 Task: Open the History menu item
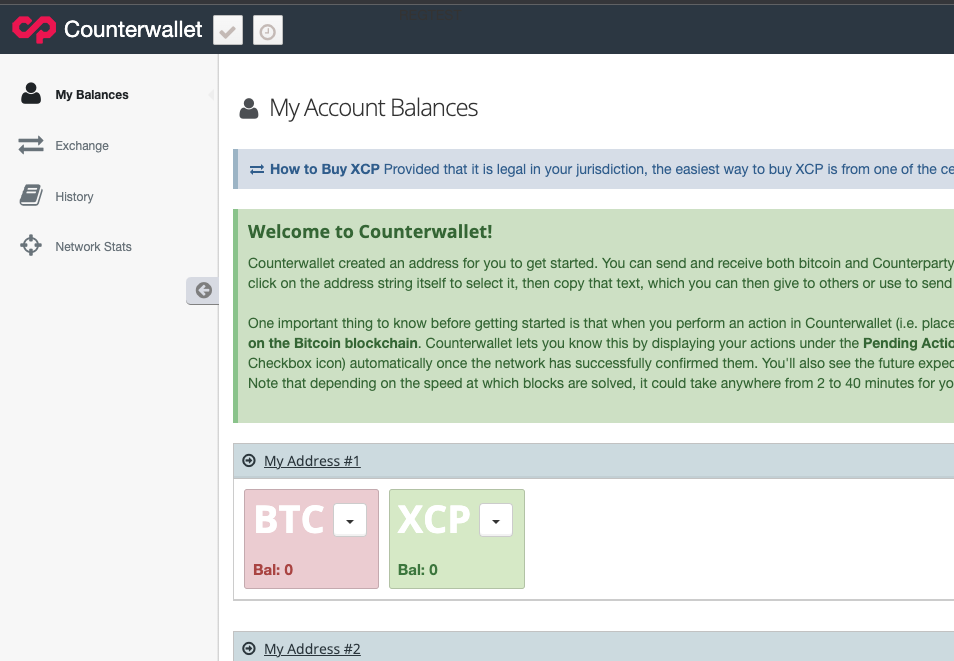74,197
